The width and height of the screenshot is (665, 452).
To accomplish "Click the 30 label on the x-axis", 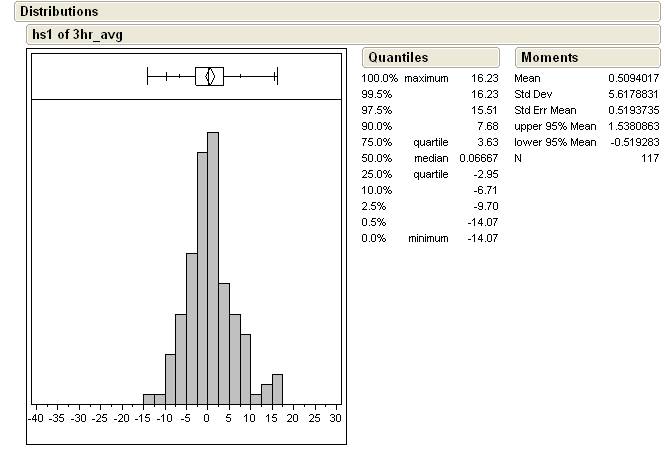I will pyautogui.click(x=335, y=417).
